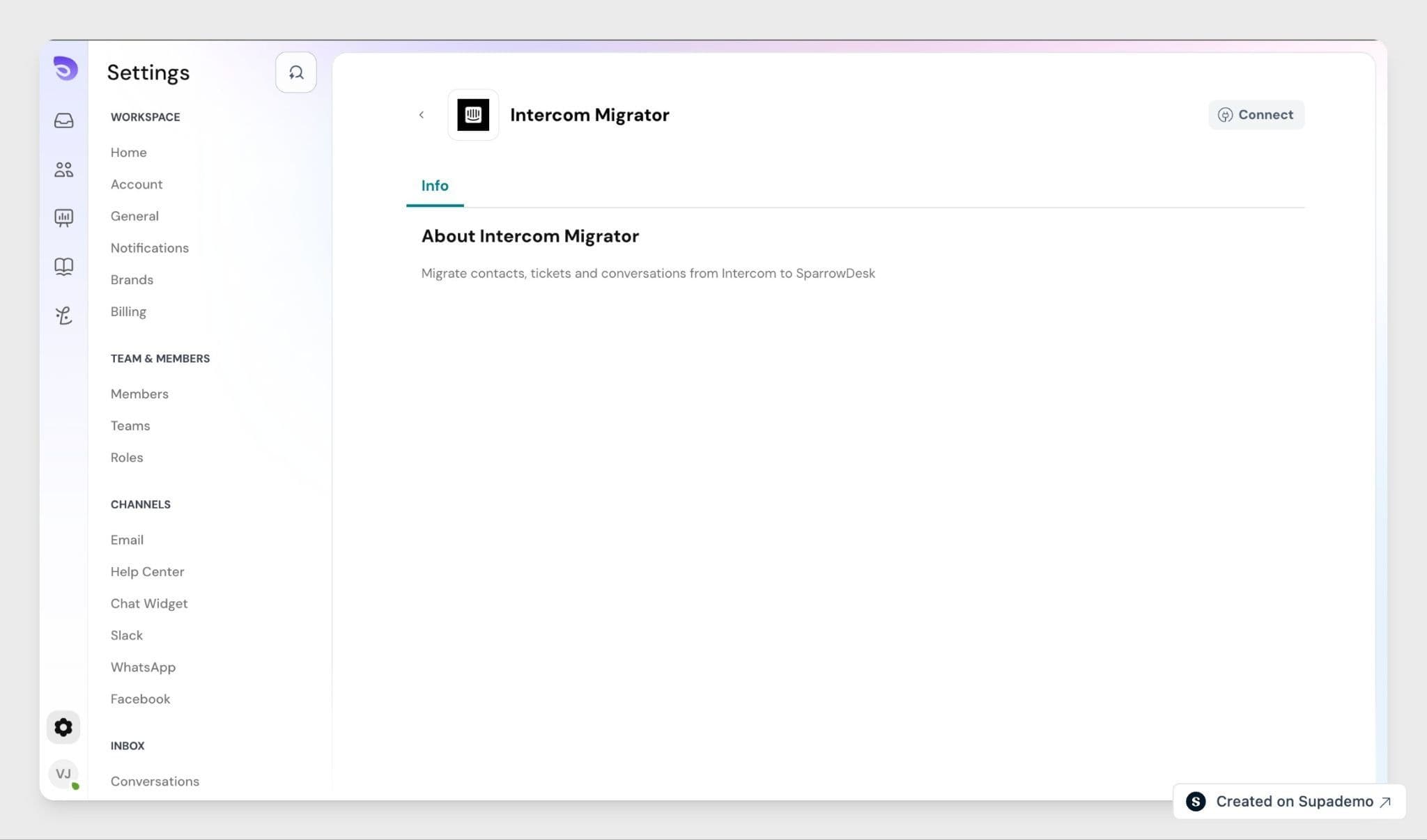Click the TEAM & MEMBERS section header
Viewport: 1427px width, 840px height.
pyautogui.click(x=160, y=359)
